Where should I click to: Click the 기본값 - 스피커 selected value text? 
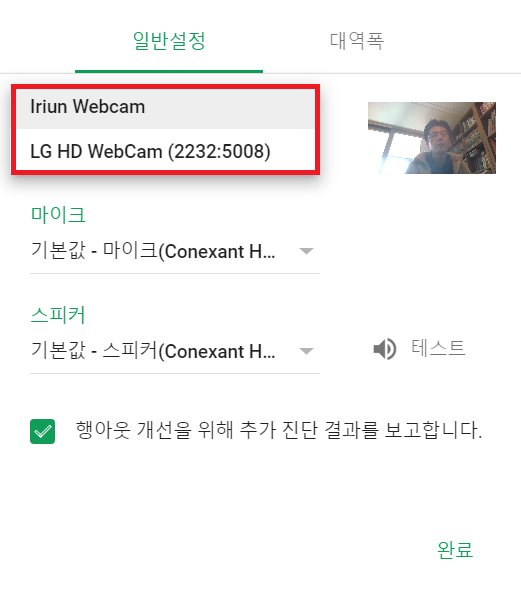click(153, 351)
